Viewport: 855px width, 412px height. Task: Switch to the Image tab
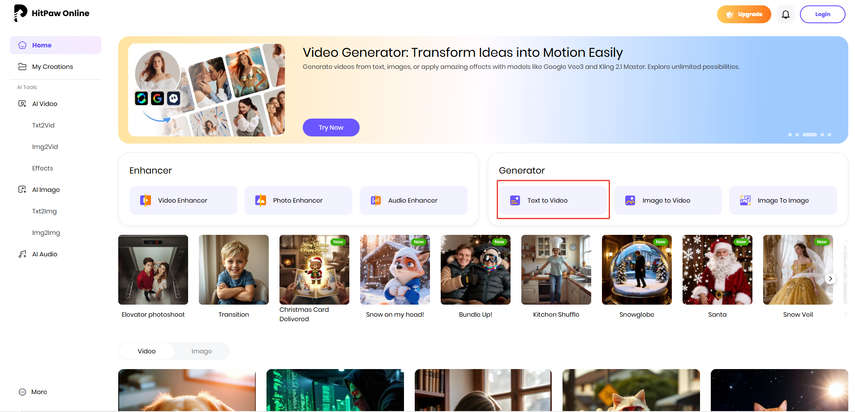click(x=201, y=352)
